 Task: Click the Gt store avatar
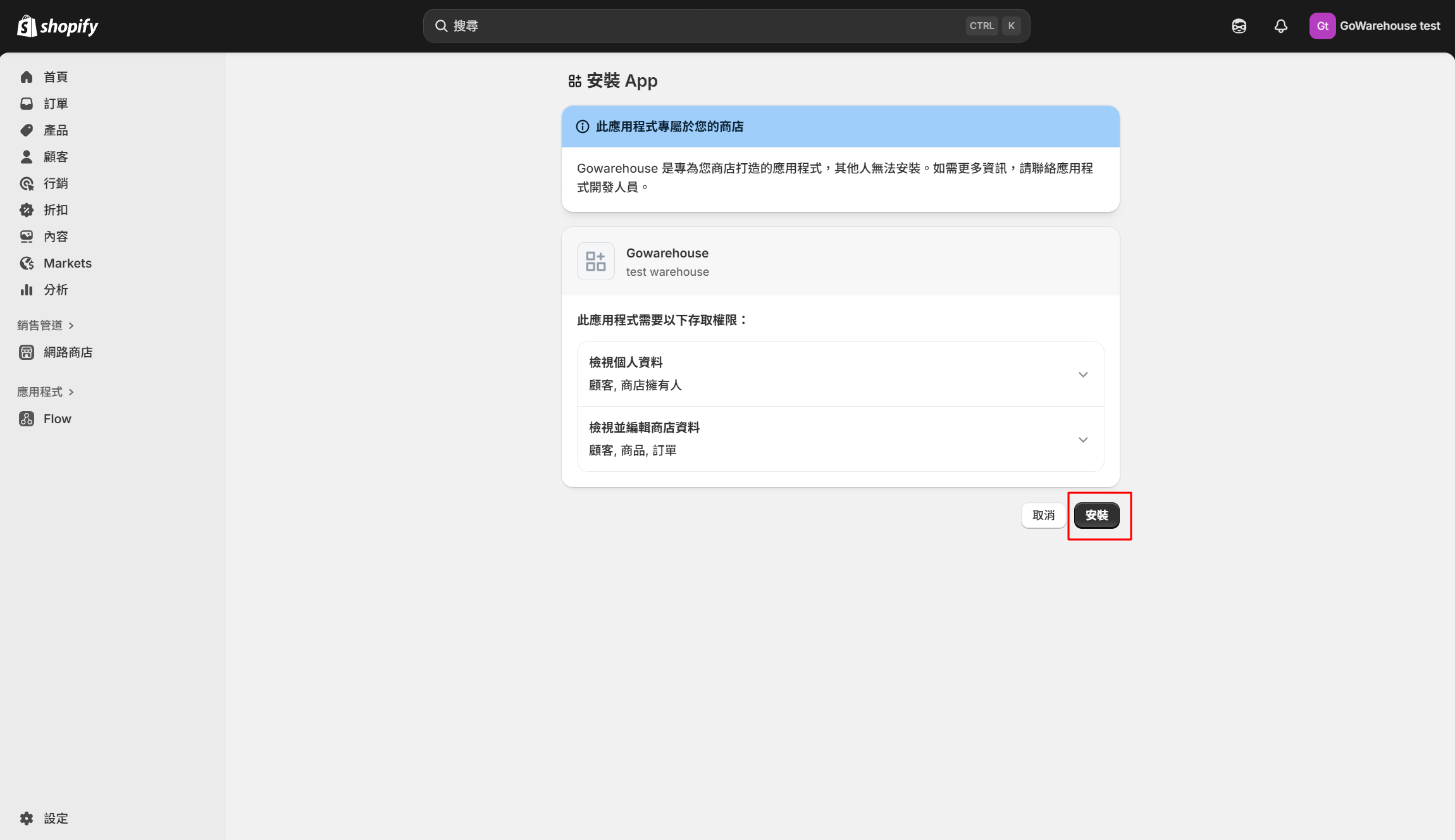point(1322,26)
